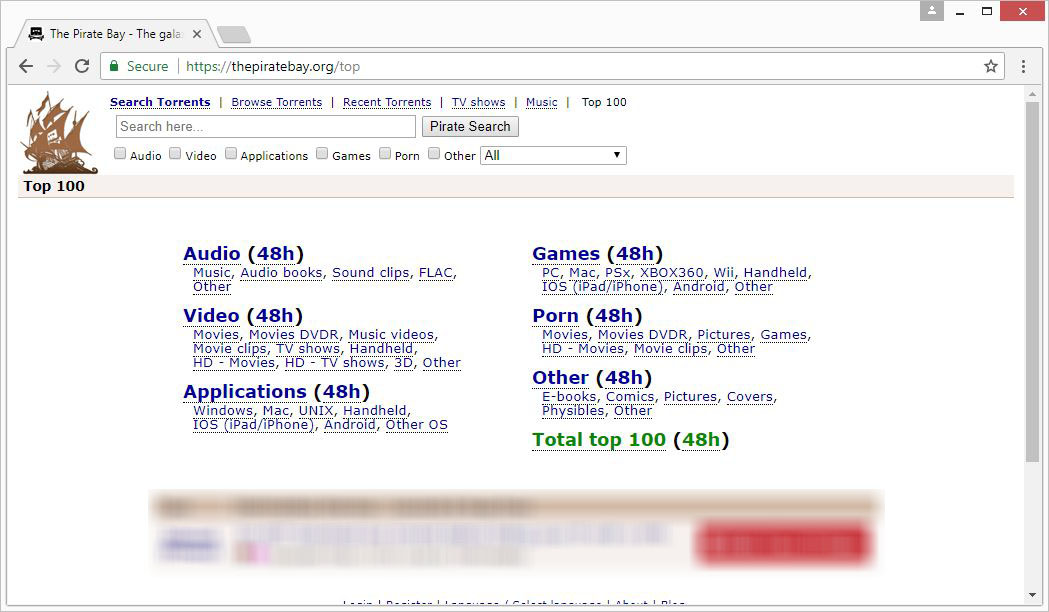This screenshot has width=1049, height=612.
Task: Open Wii games link
Action: (723, 272)
